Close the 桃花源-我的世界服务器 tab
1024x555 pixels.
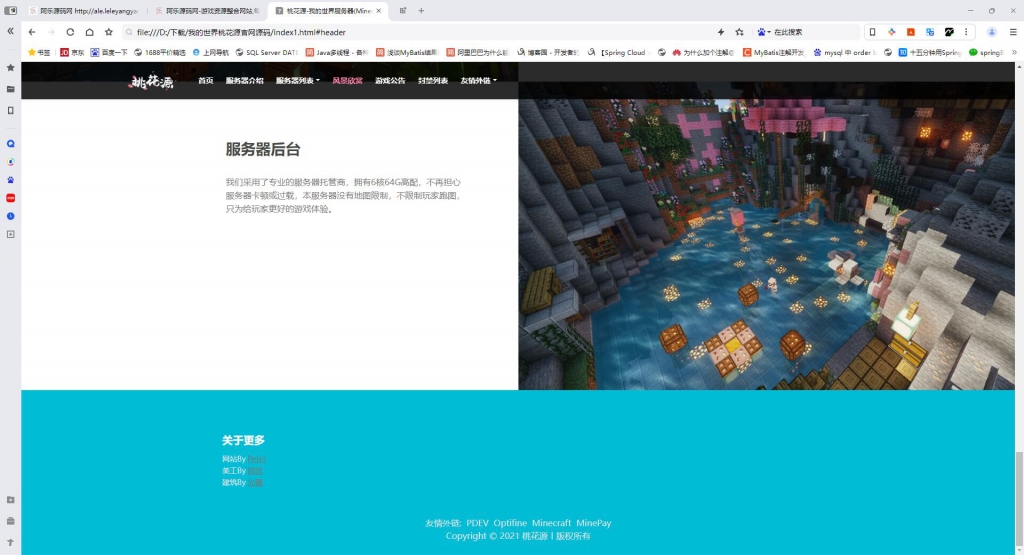pos(379,11)
